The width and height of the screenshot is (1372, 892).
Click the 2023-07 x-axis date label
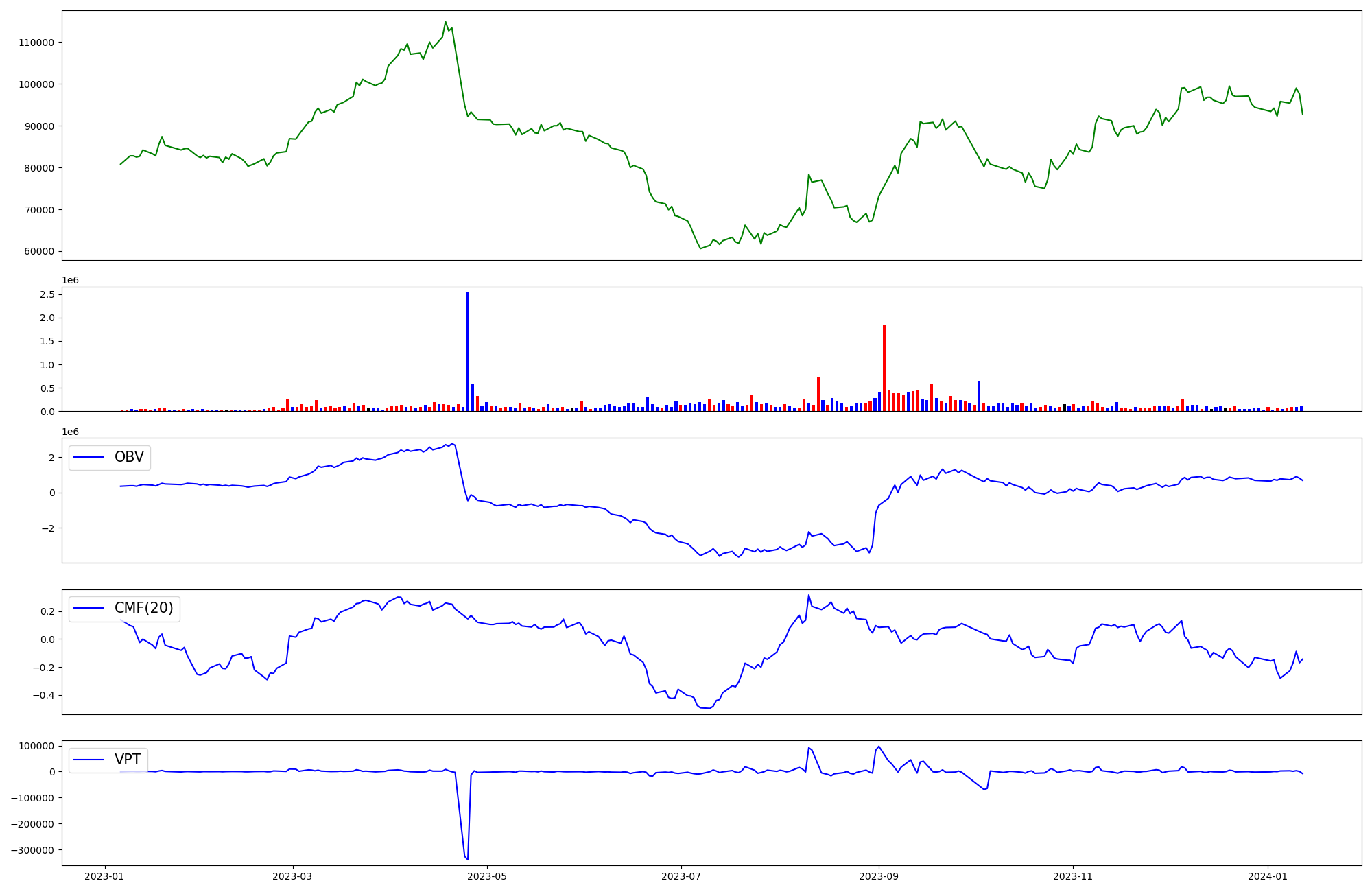click(x=681, y=876)
